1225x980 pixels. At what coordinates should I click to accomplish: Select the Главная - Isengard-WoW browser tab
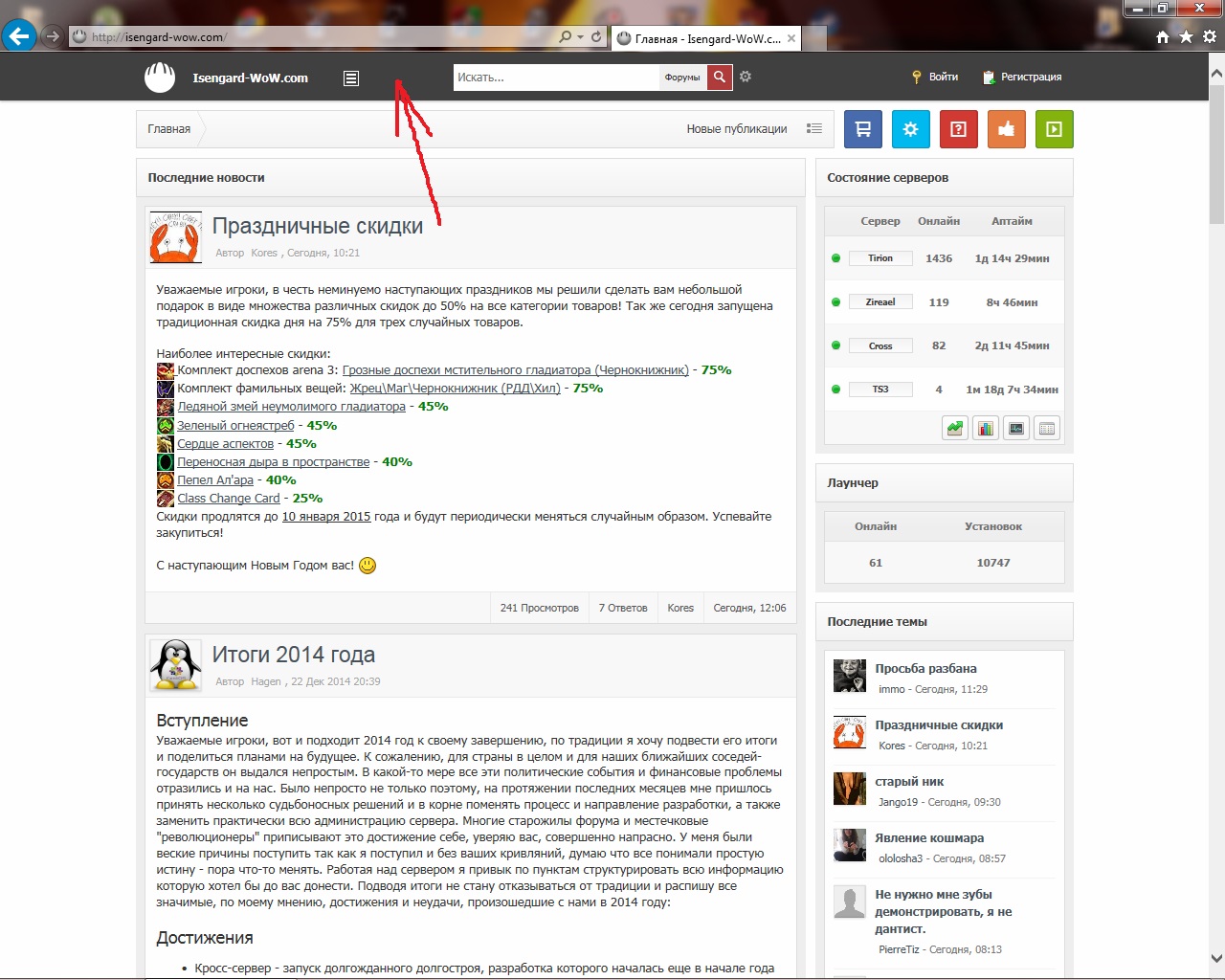click(x=705, y=39)
